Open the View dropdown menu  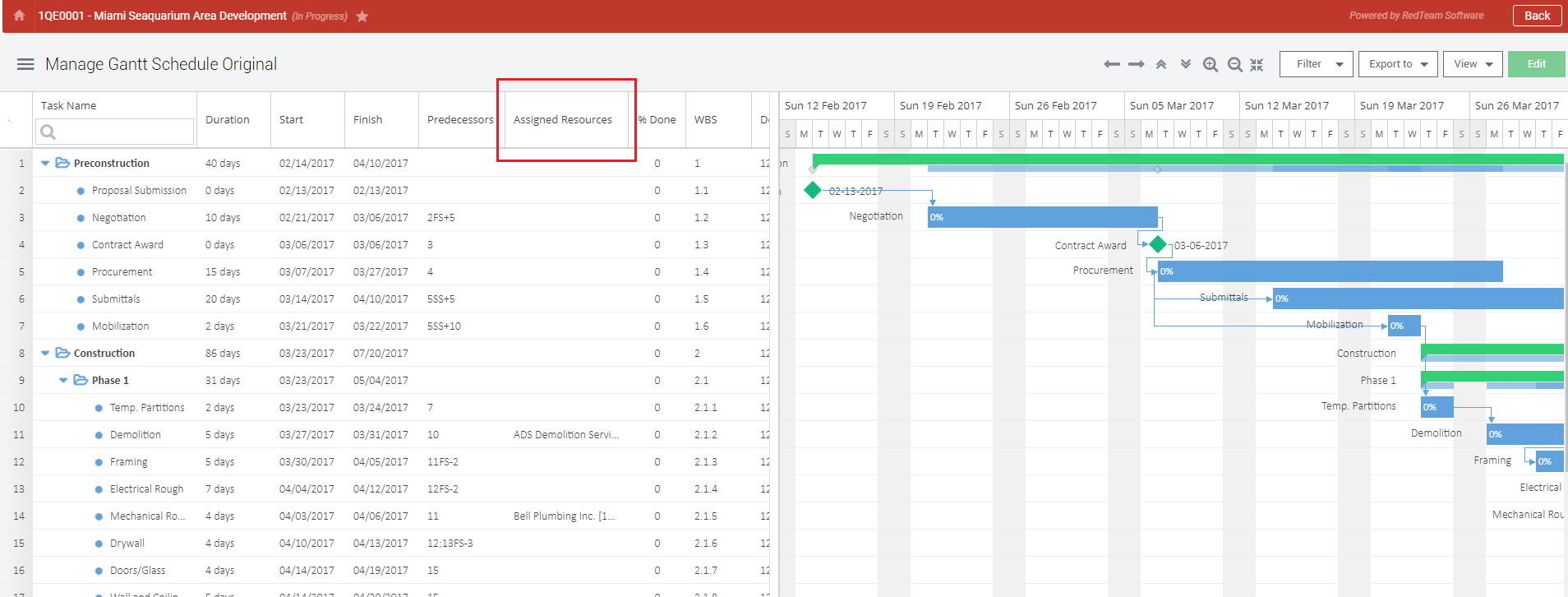[1473, 64]
